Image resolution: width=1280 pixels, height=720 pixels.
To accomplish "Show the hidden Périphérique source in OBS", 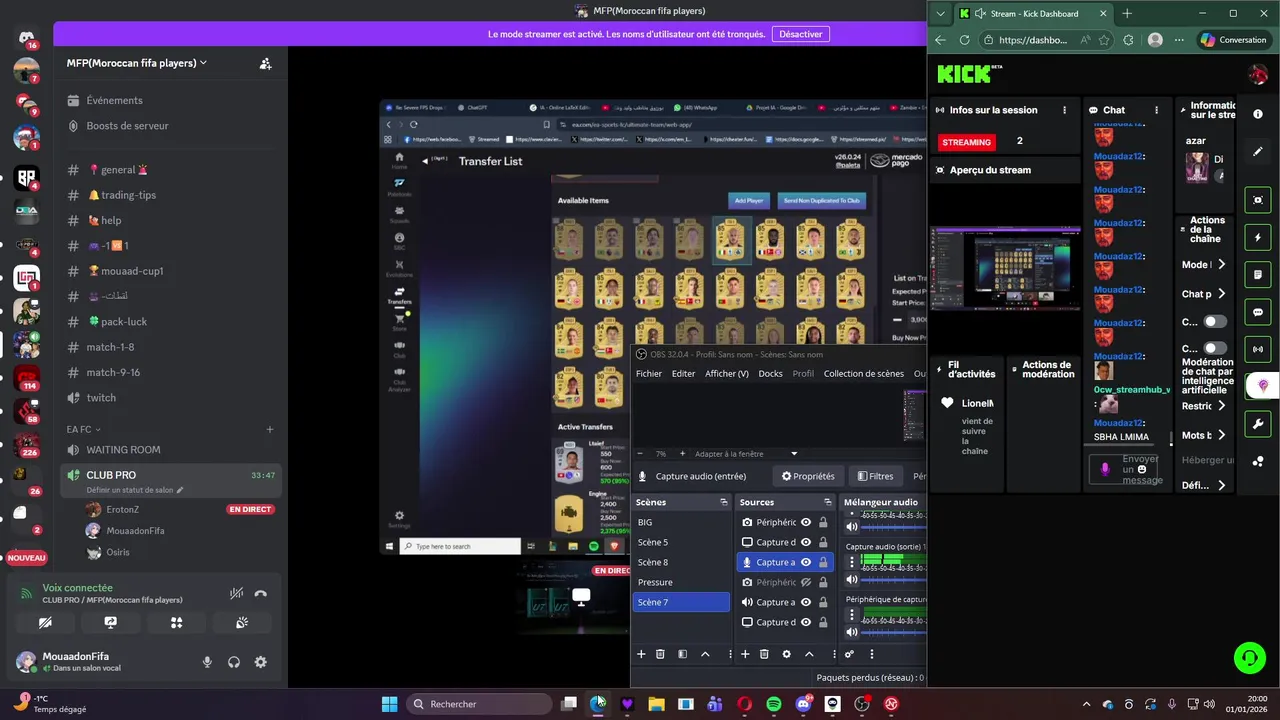I will tap(806, 582).
